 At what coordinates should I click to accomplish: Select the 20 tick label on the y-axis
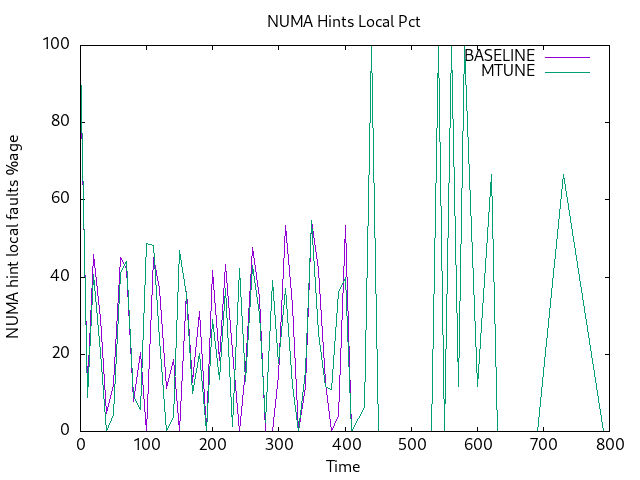[59, 353]
